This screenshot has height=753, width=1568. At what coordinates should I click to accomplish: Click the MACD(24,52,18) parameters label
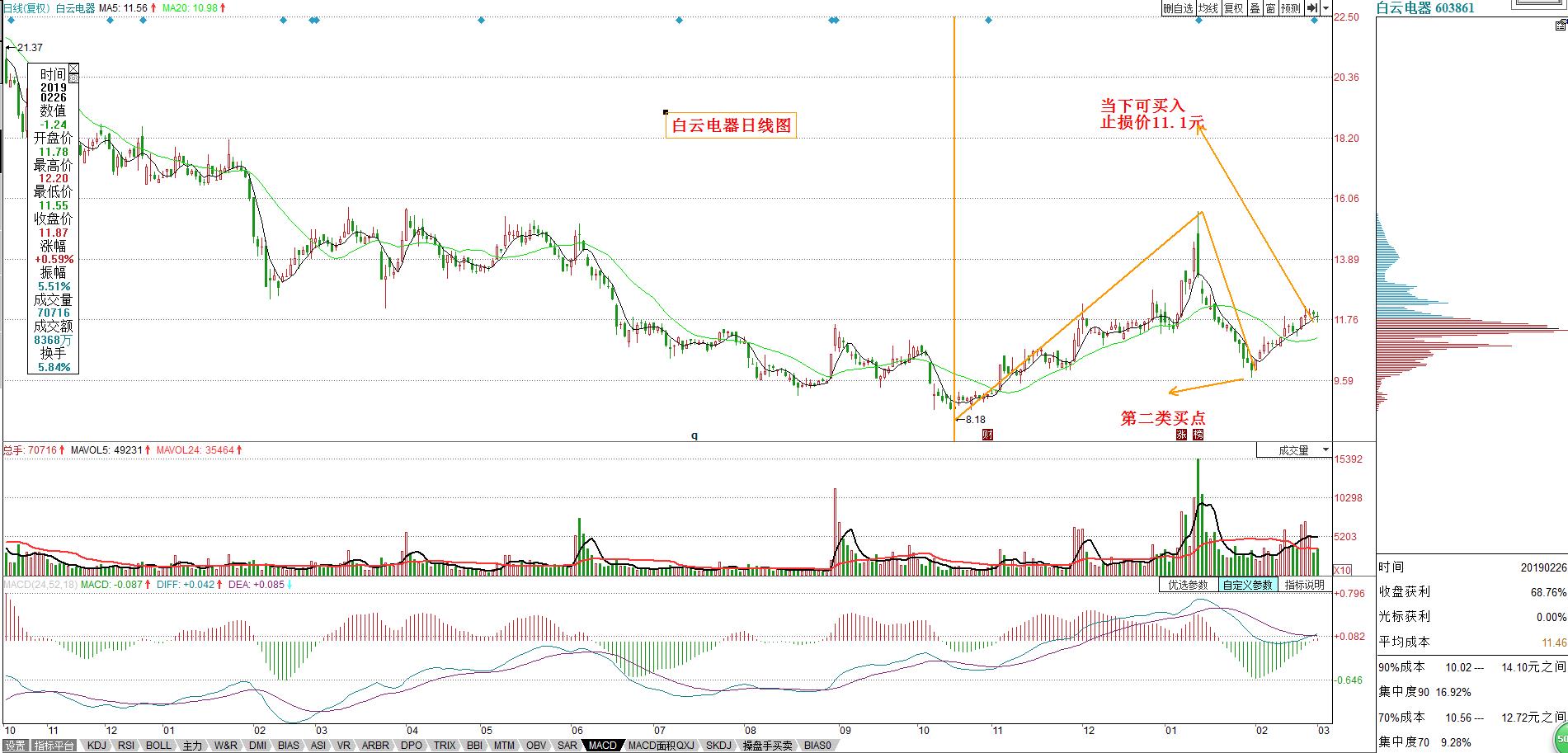tap(41, 584)
